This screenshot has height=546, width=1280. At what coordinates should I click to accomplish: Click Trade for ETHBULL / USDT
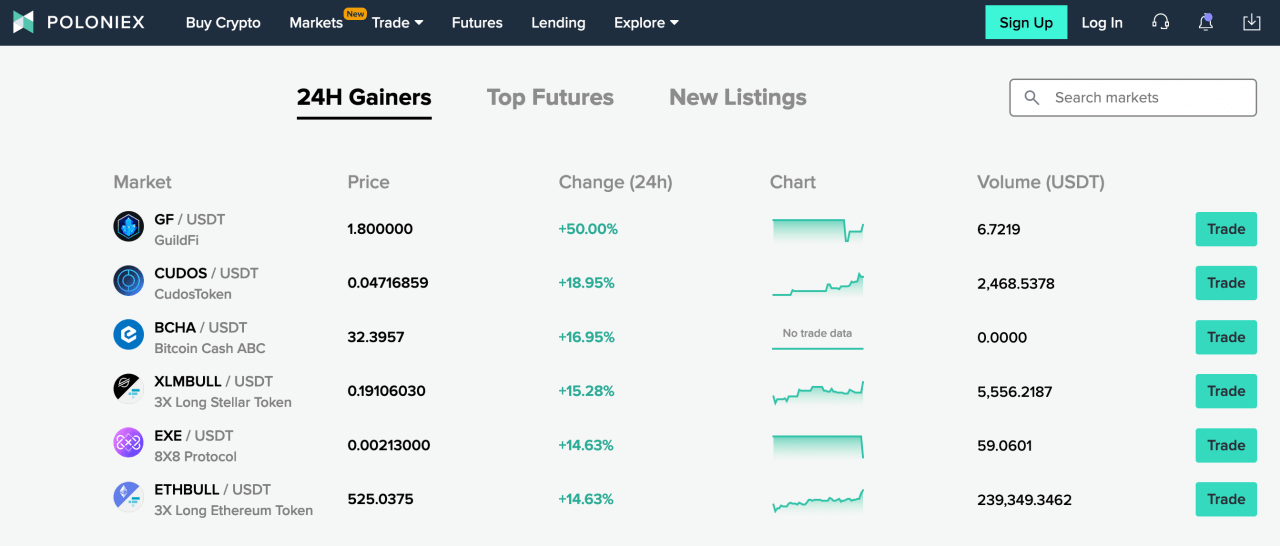coord(1226,499)
